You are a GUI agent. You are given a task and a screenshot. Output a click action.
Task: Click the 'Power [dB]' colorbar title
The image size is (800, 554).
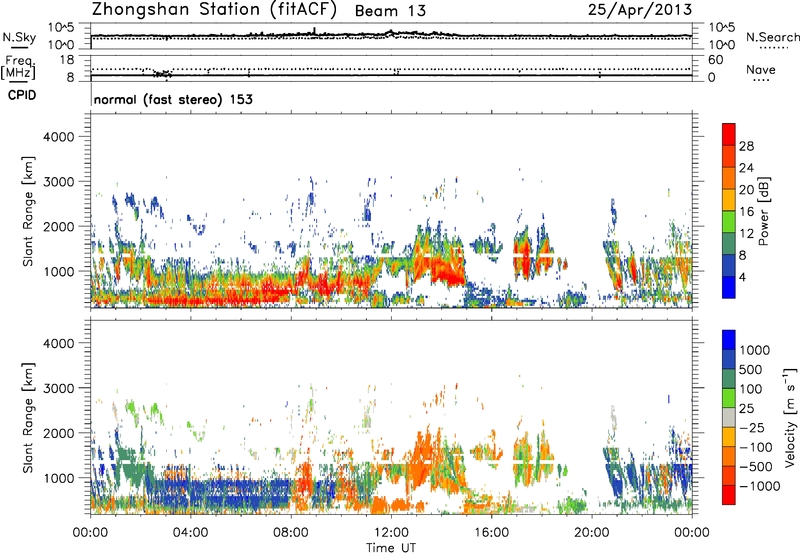(x=763, y=211)
